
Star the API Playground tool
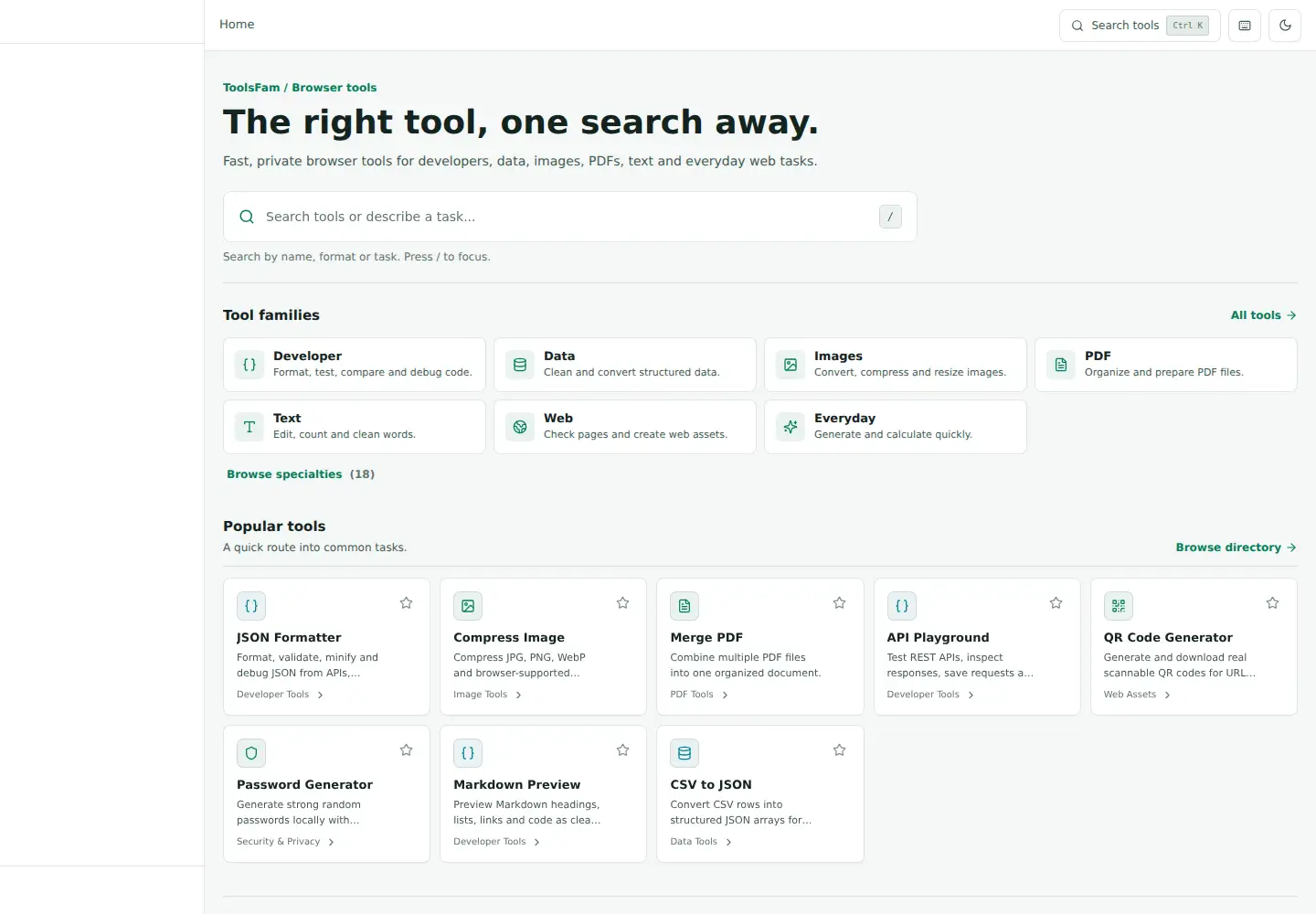pos(1056,603)
